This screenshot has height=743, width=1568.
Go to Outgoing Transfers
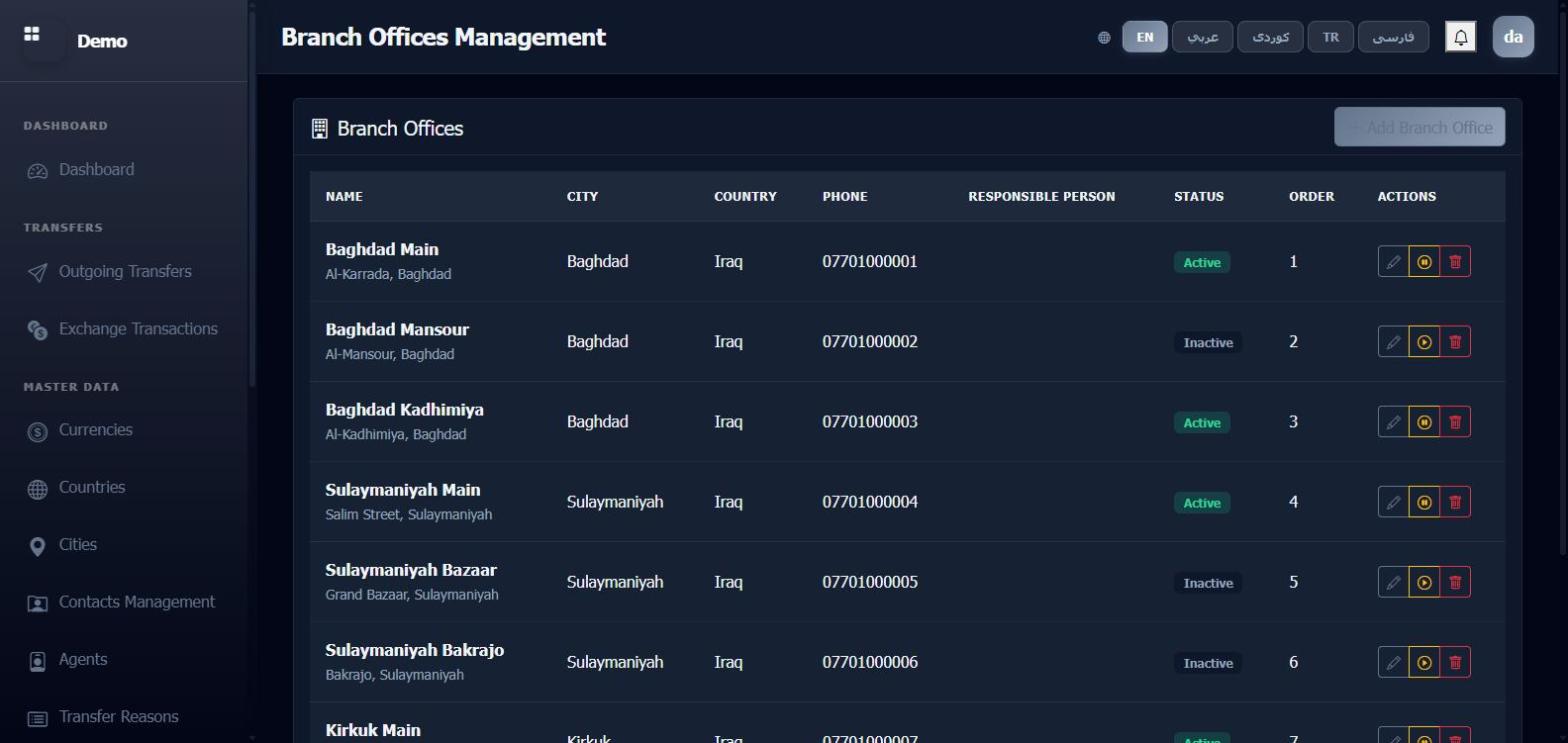[x=124, y=272]
